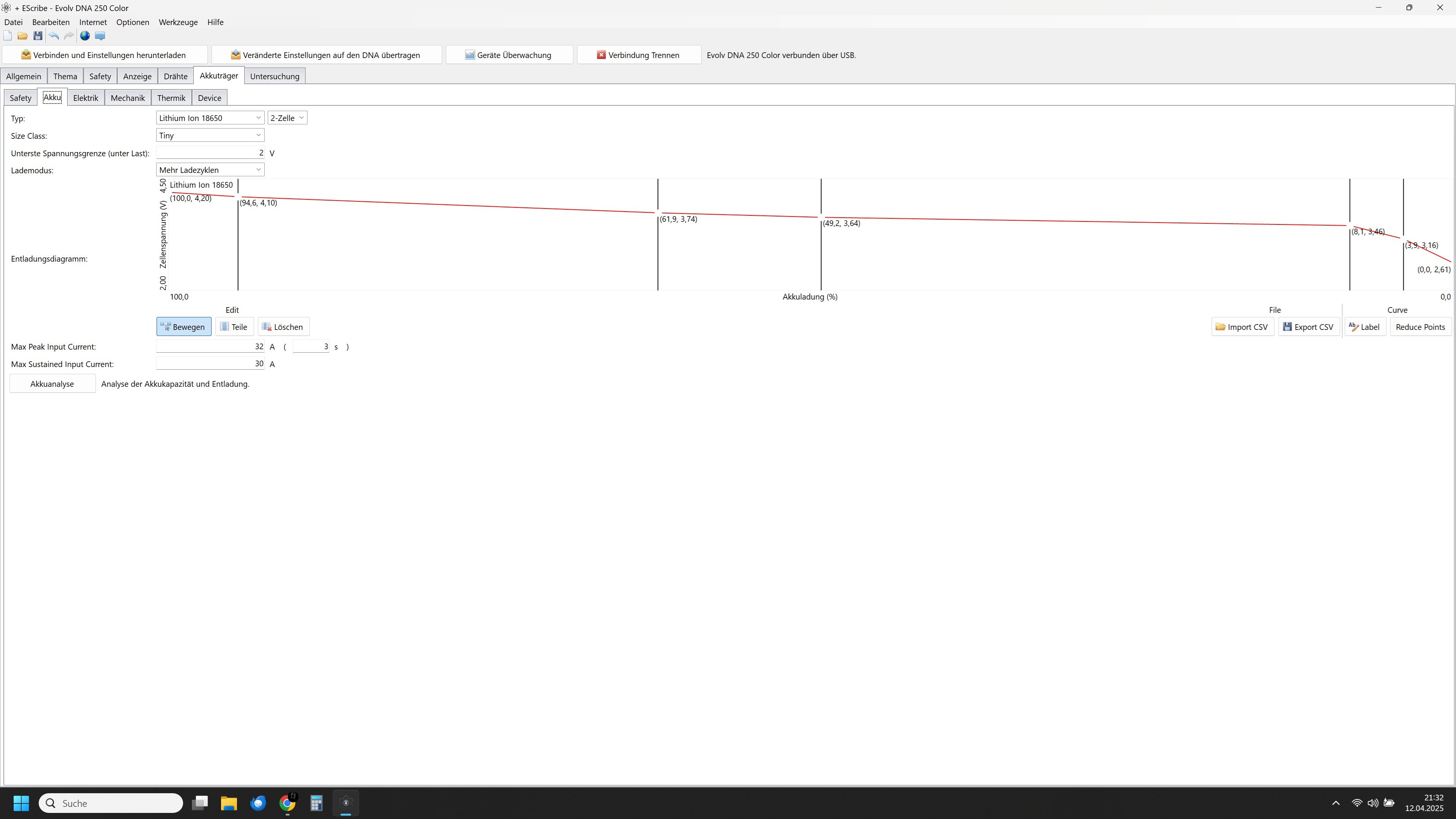Expand the Lithium Ion 18650 type dropdown
1456x819 pixels.
coord(210,118)
